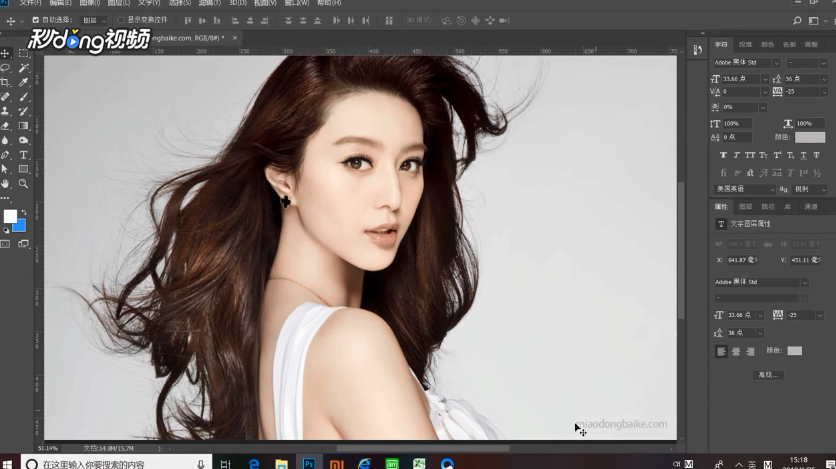
Task: Click the 高级... button
Action: pos(768,375)
